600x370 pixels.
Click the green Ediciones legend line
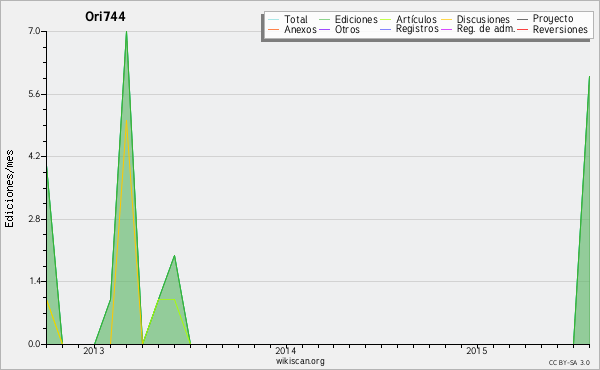(324, 20)
